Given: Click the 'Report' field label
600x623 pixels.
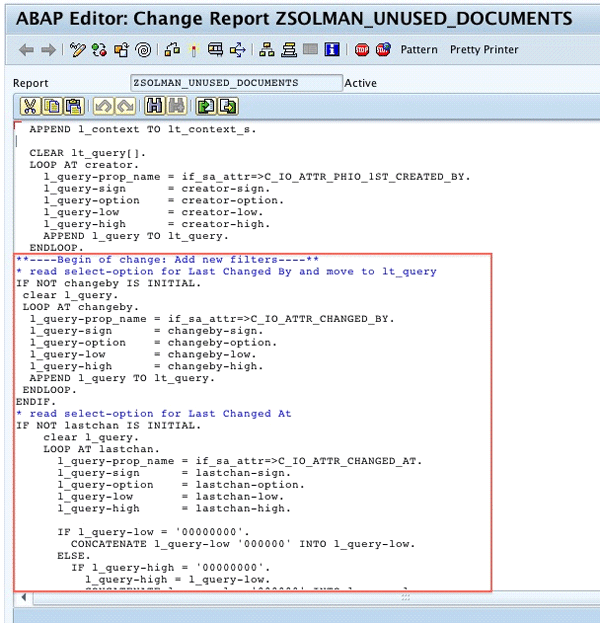Looking at the screenshot, I should (31, 83).
